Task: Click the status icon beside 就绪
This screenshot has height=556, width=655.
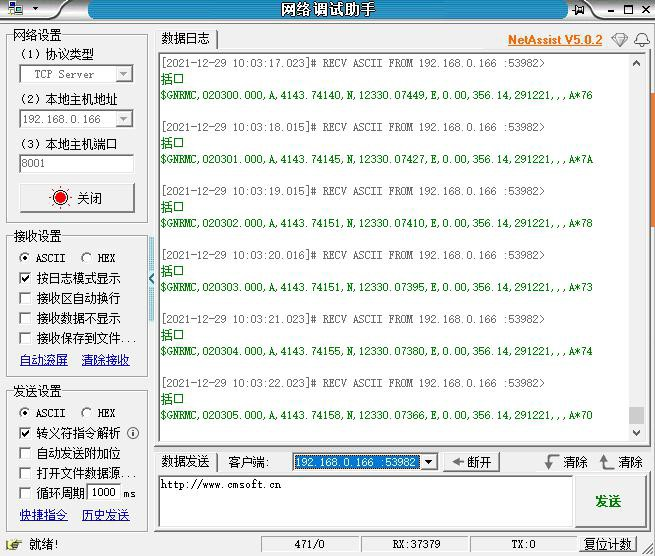Action: tap(13, 544)
